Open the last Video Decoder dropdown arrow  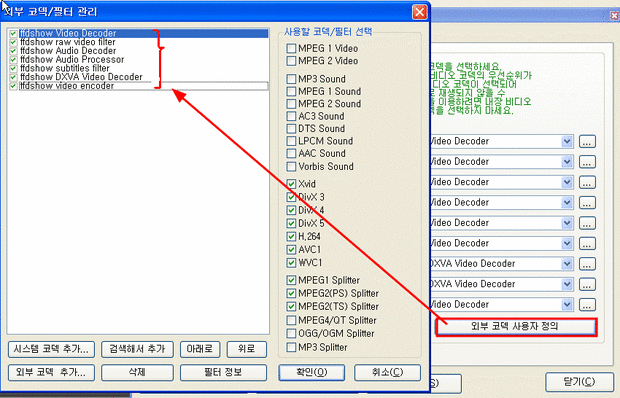point(567,305)
